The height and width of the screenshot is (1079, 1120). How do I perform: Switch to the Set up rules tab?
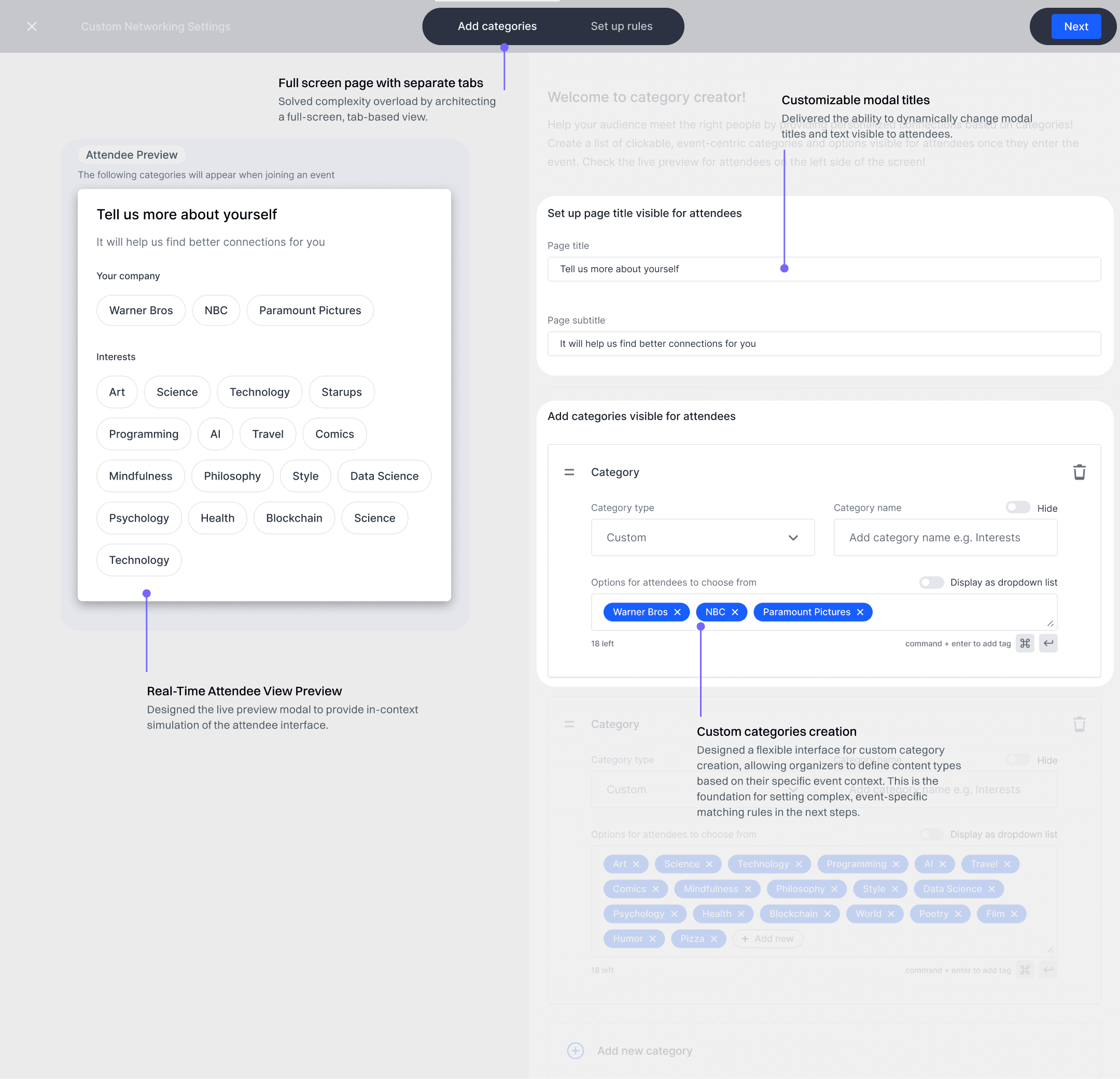click(x=621, y=26)
